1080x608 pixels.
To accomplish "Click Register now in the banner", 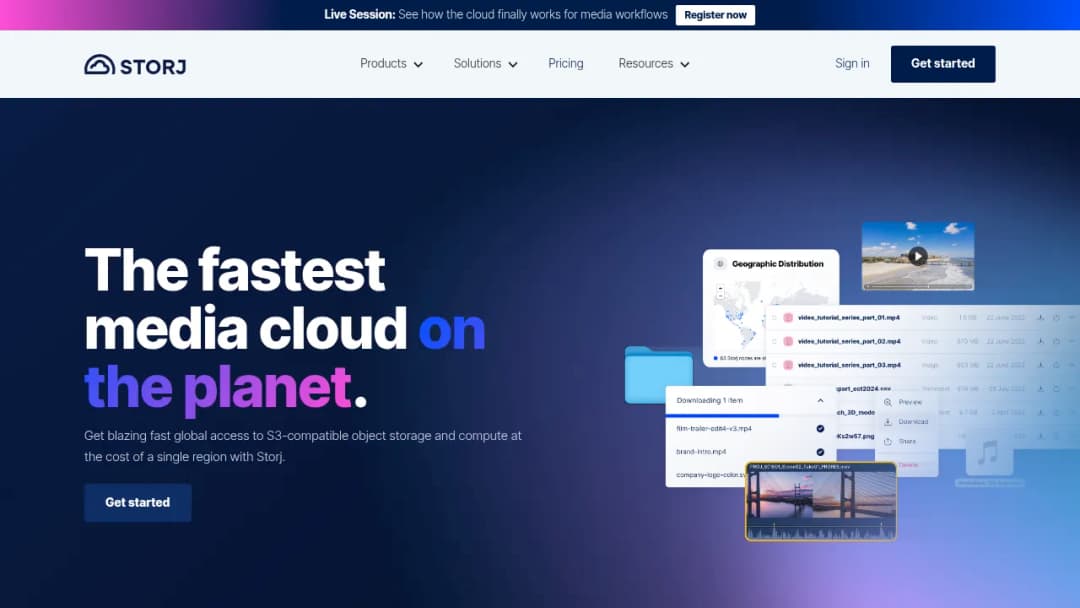I will [x=715, y=14].
